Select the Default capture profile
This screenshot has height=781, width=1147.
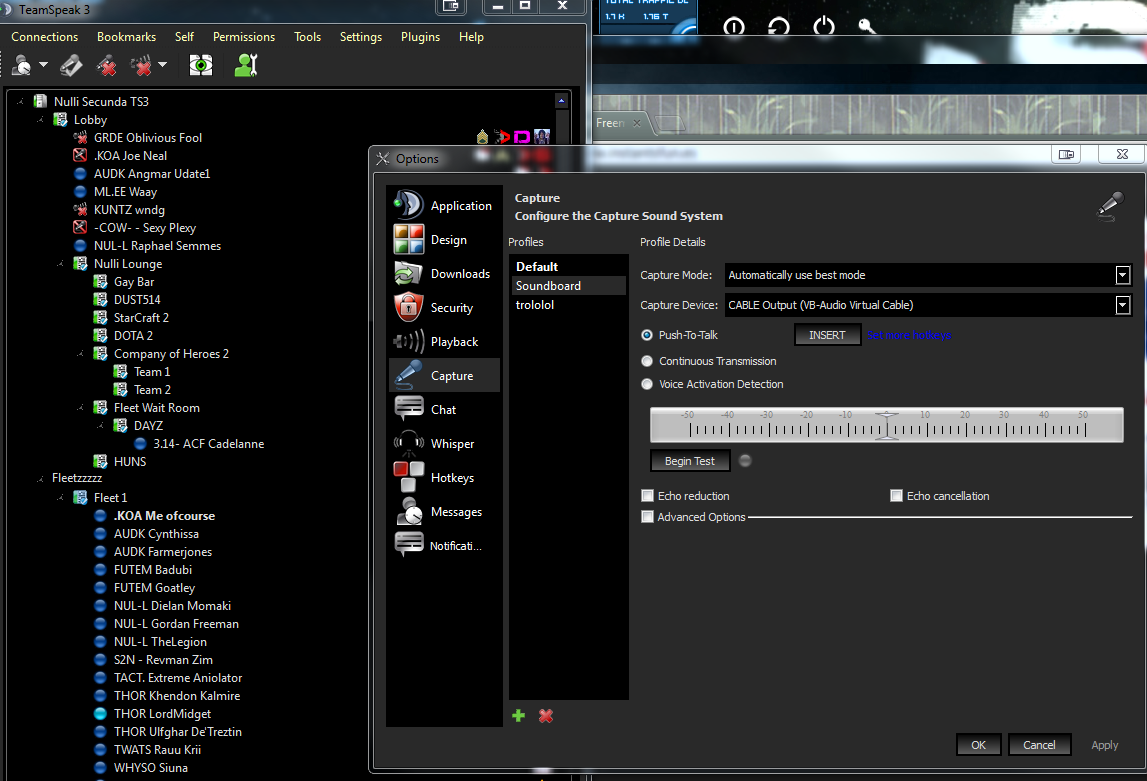568,267
